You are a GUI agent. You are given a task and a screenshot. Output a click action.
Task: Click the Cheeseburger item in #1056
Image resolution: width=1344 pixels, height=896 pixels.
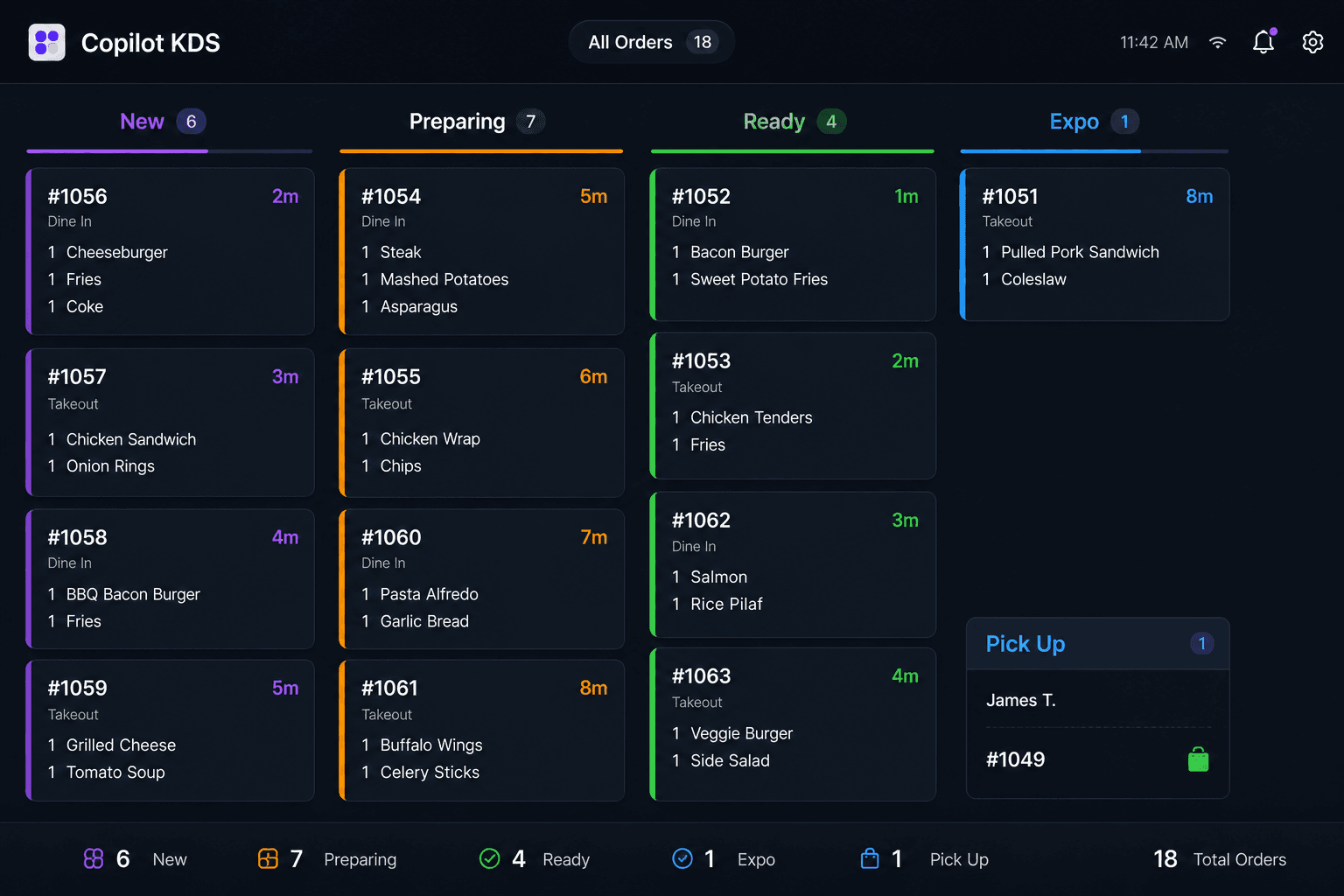(108, 252)
